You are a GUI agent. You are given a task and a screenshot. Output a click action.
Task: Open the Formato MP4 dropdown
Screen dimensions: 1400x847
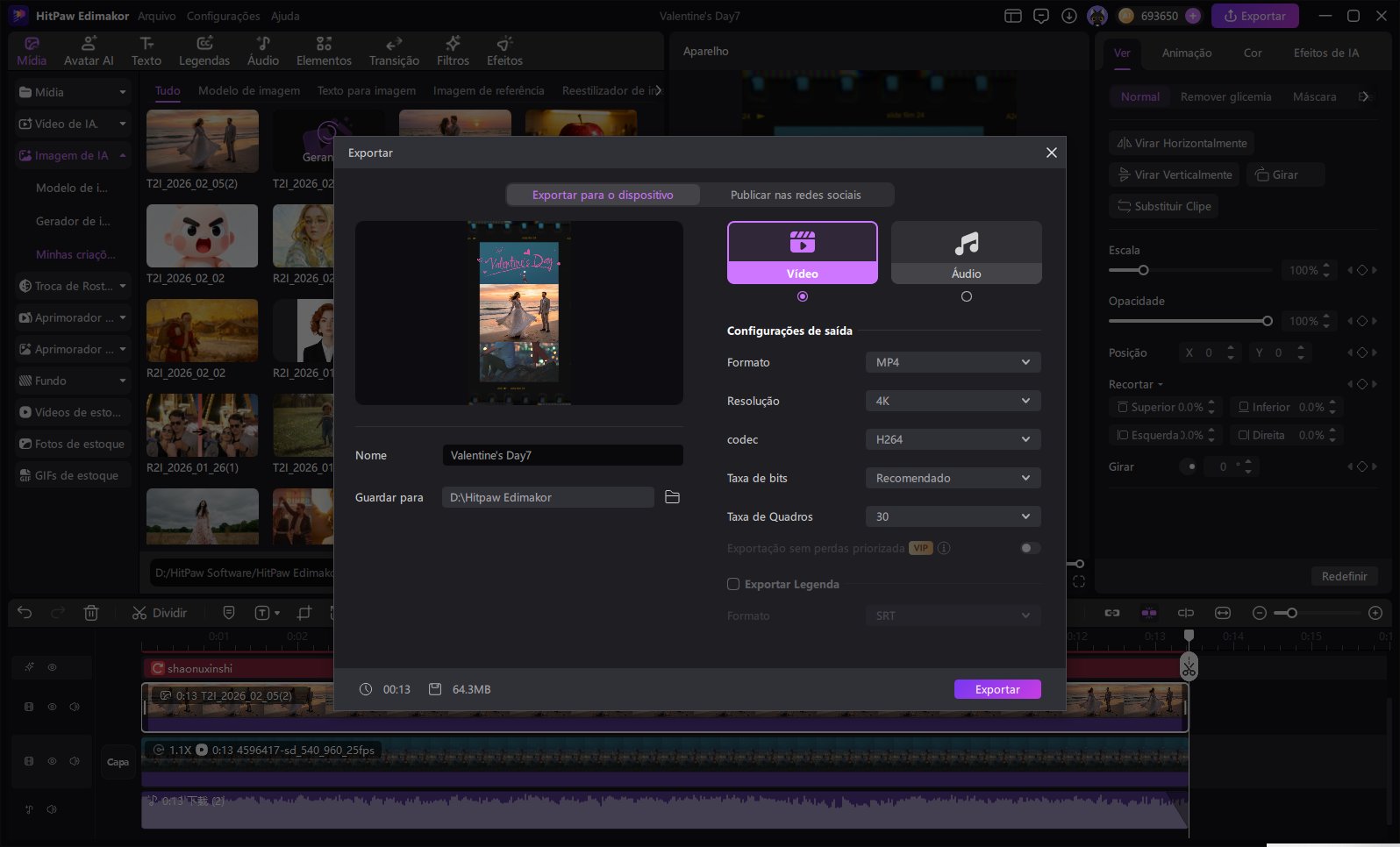(x=952, y=362)
